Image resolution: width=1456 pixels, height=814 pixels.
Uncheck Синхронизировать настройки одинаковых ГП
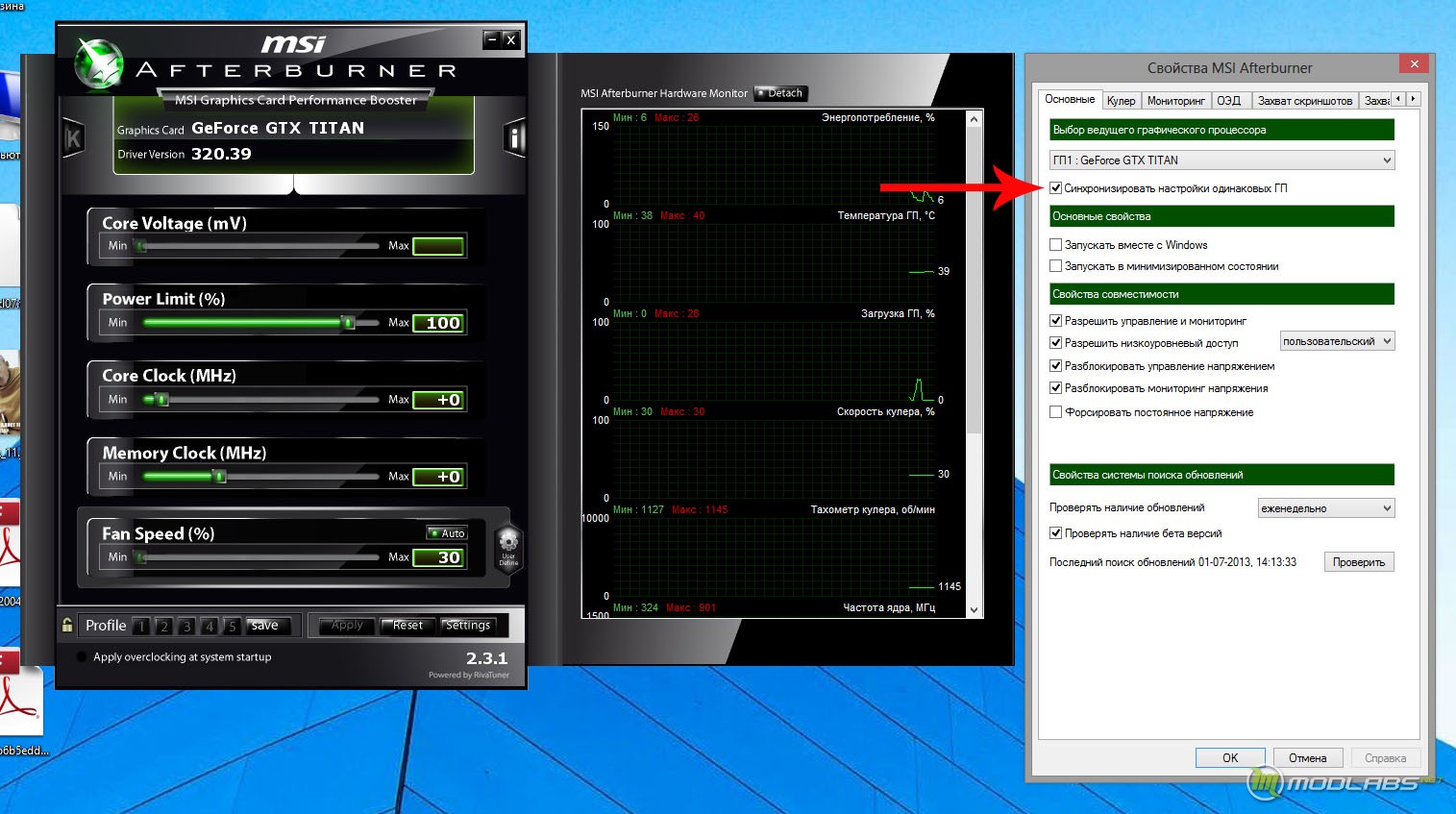coord(1056,188)
